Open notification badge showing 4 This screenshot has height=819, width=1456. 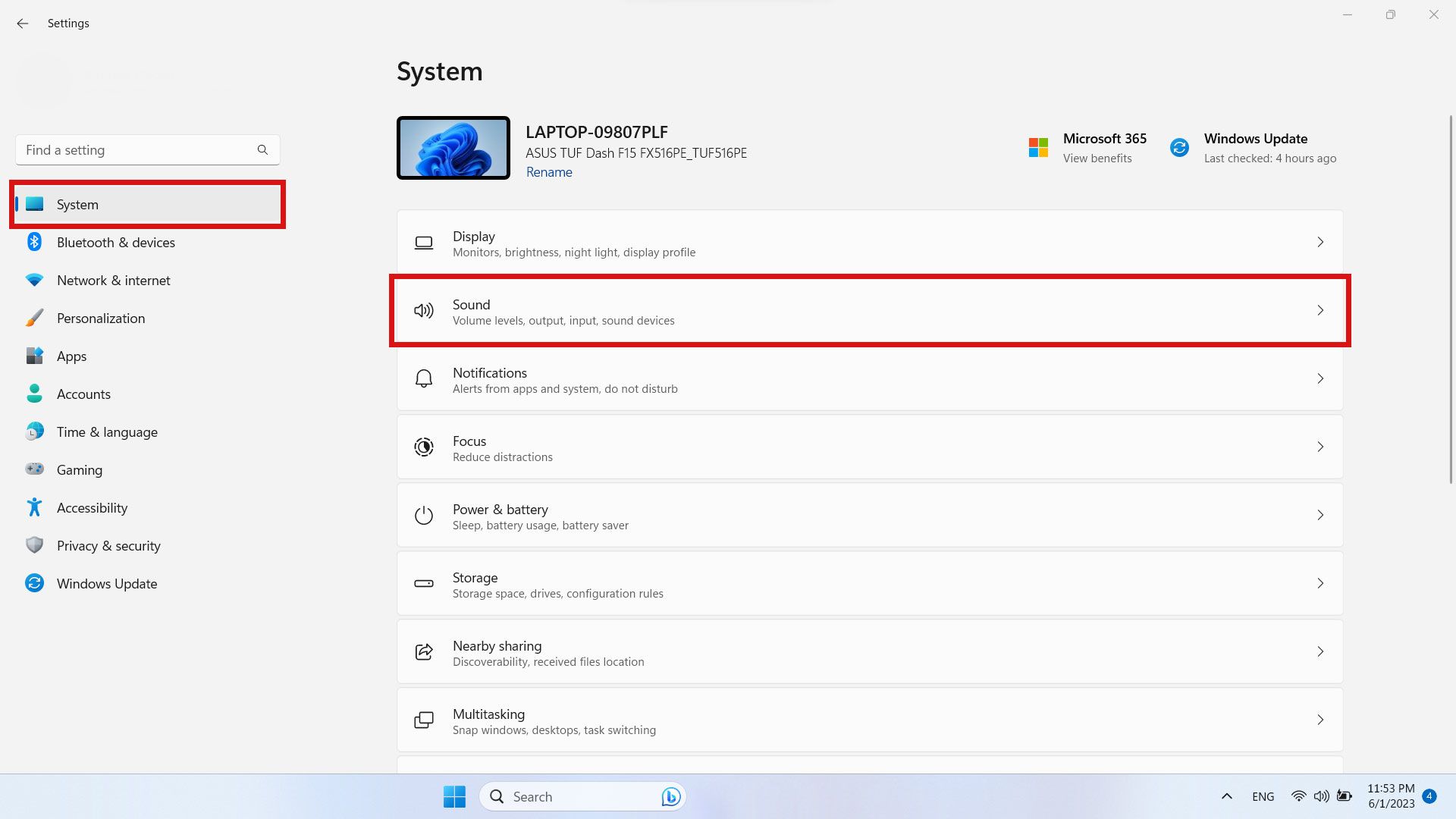1429,795
